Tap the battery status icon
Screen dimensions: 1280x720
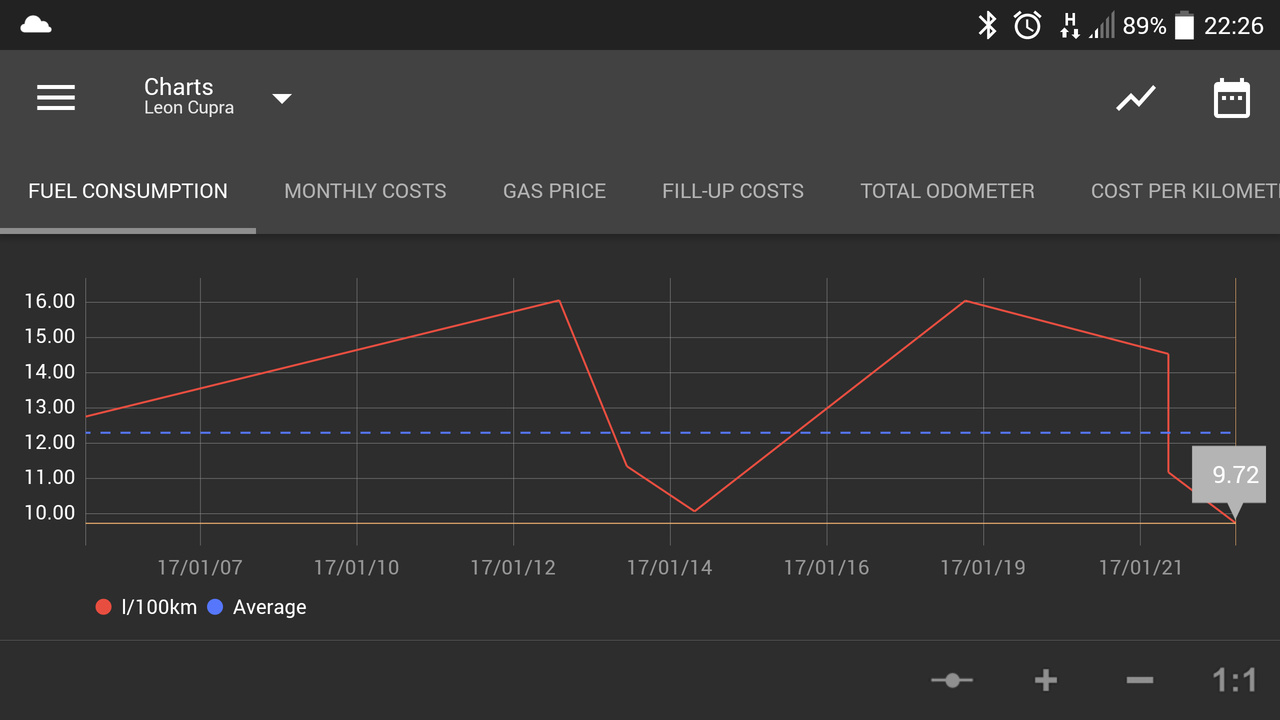click(1184, 25)
